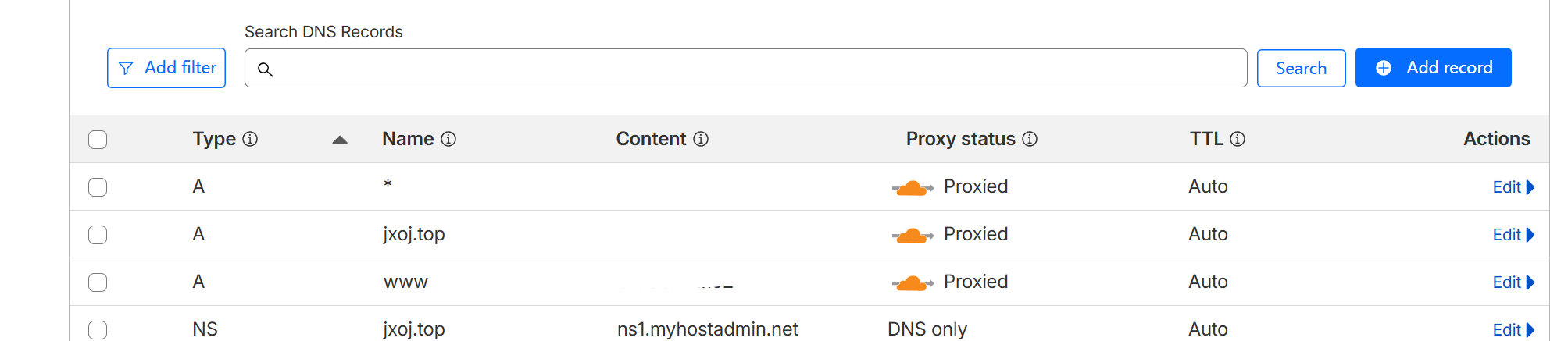The width and height of the screenshot is (1568, 341).
Task: Open Edit on the NS jxoj.top record
Action: [1513, 330]
